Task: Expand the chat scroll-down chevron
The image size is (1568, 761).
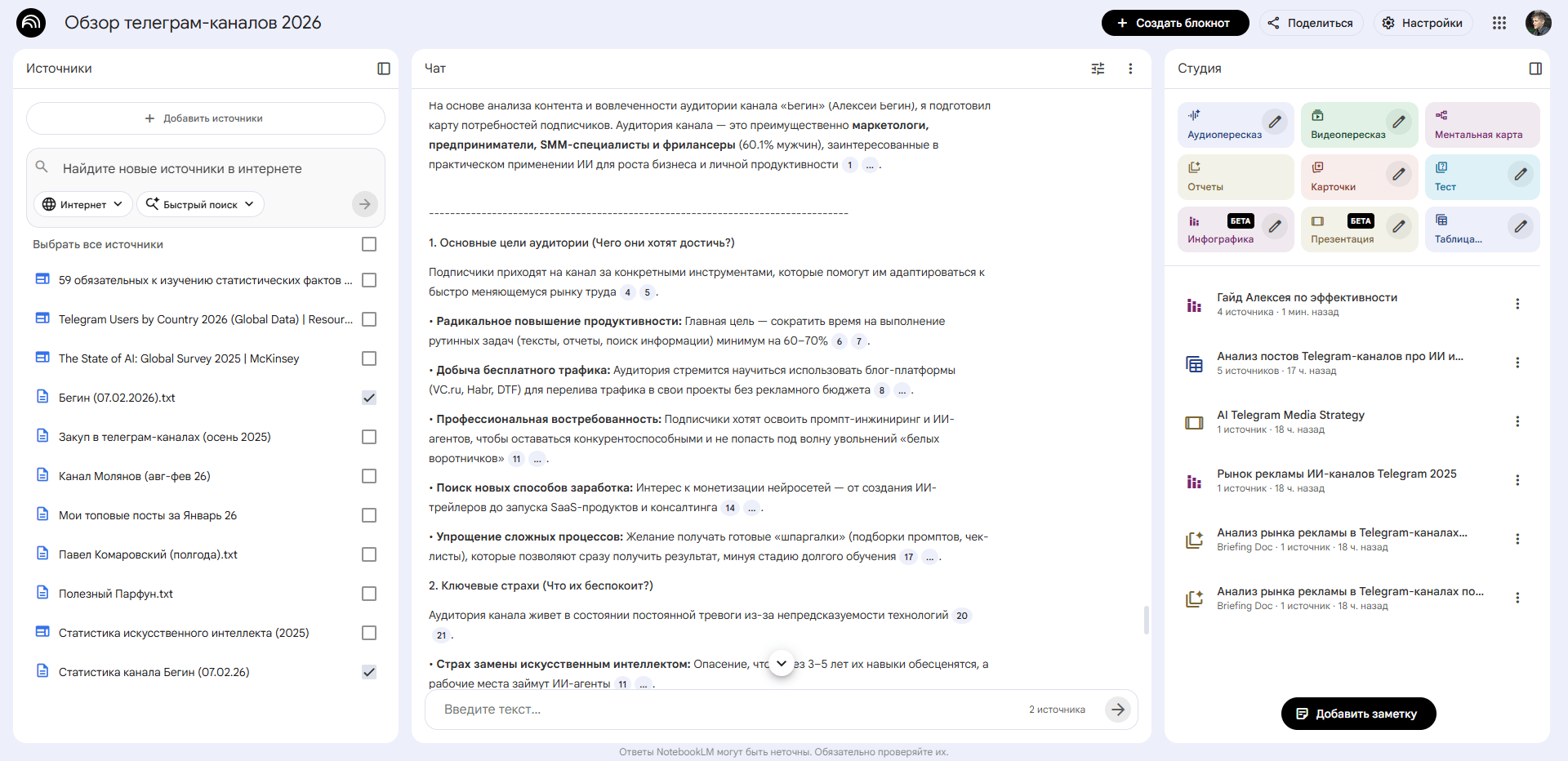Action: (x=782, y=664)
